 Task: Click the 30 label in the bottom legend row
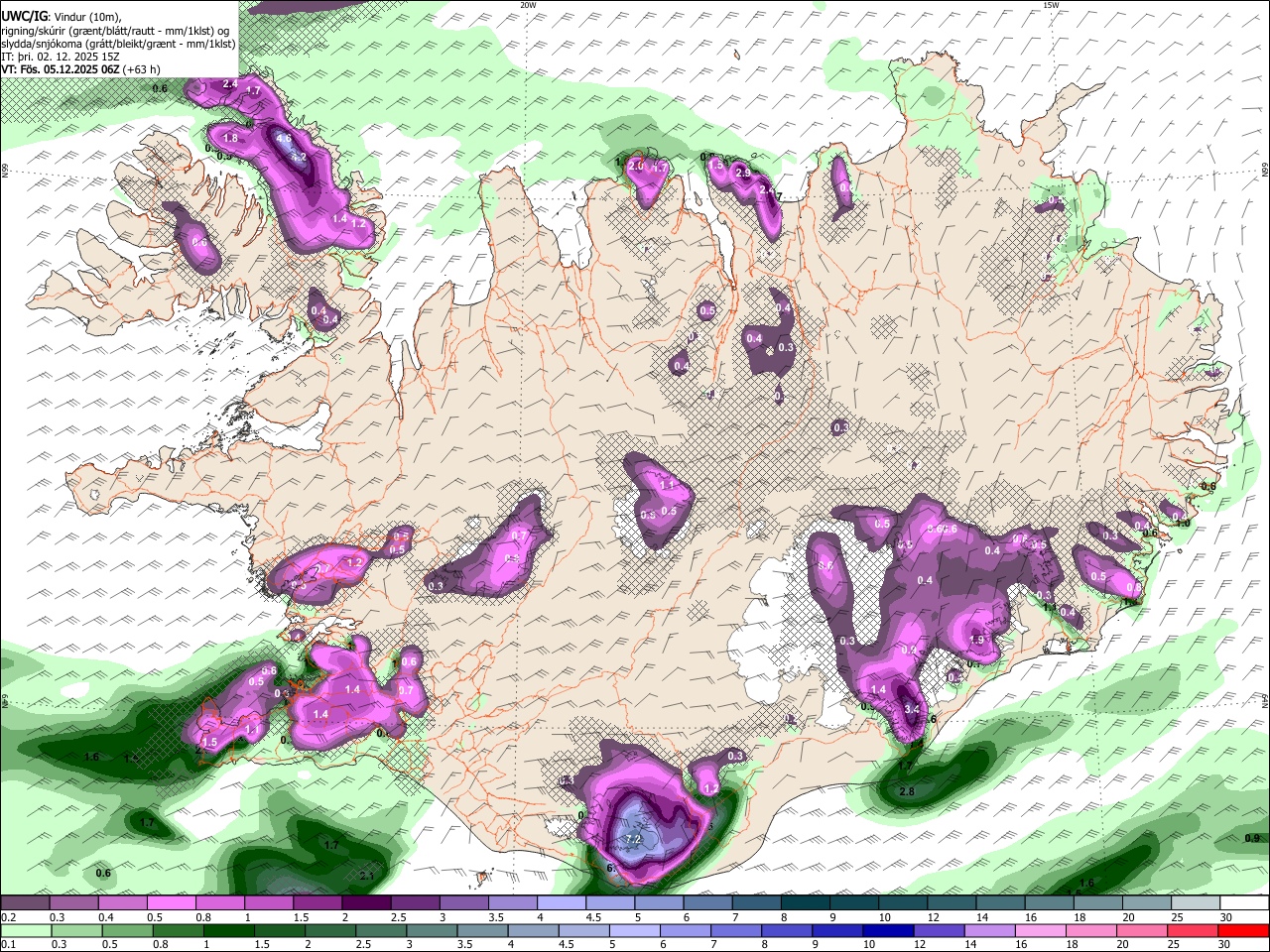(x=1226, y=944)
